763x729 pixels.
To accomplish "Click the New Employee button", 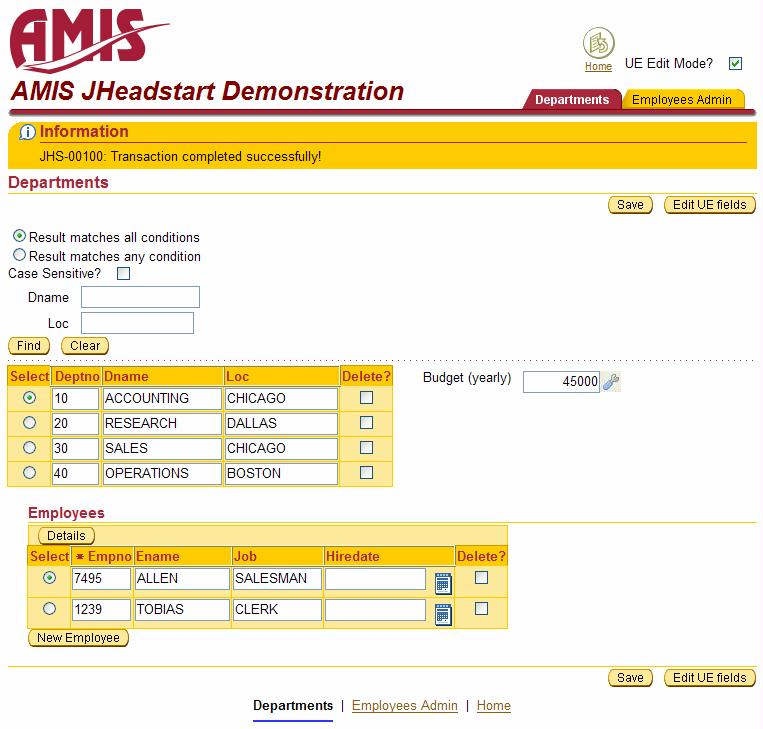I will tap(78, 638).
